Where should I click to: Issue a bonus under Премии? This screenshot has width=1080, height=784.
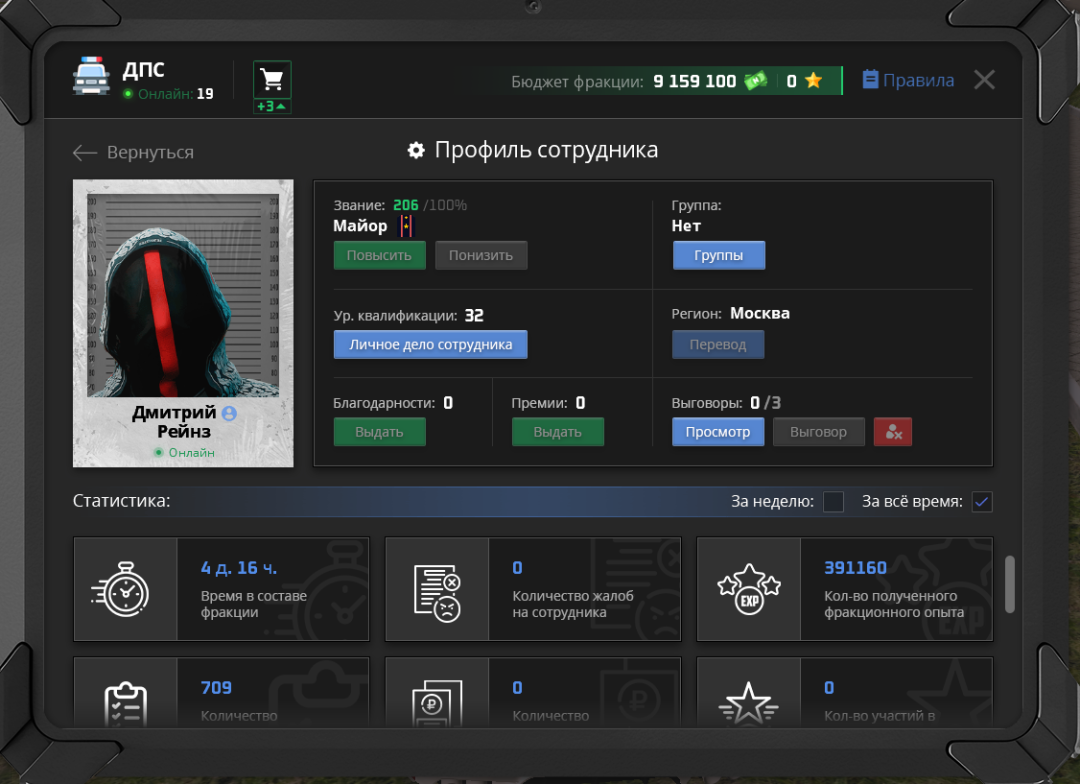[558, 432]
